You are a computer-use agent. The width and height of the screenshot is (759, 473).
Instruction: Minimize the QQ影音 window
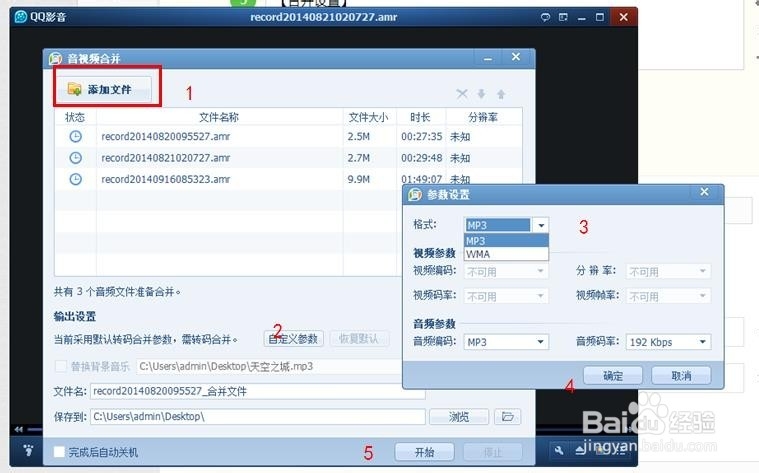point(581,18)
